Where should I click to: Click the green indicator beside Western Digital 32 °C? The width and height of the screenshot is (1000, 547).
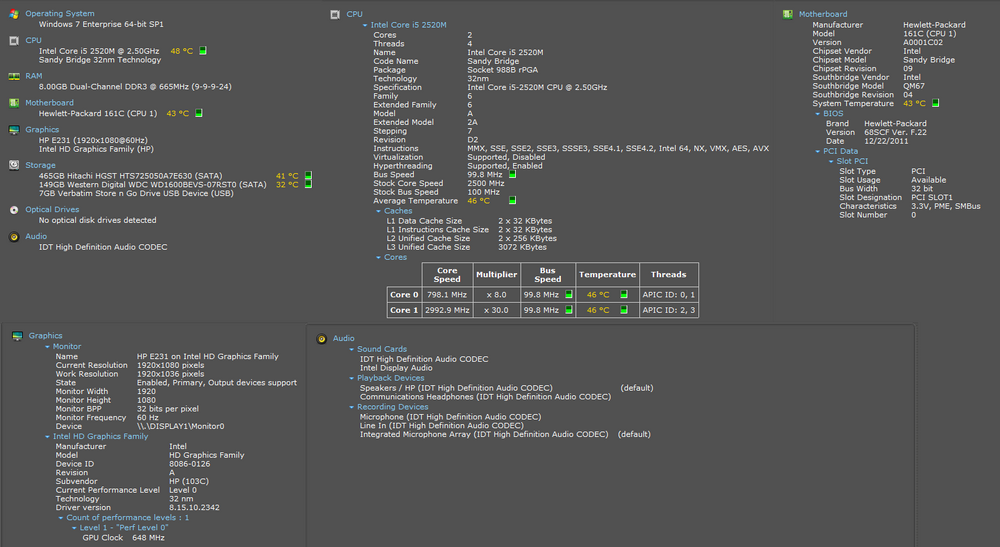point(308,185)
